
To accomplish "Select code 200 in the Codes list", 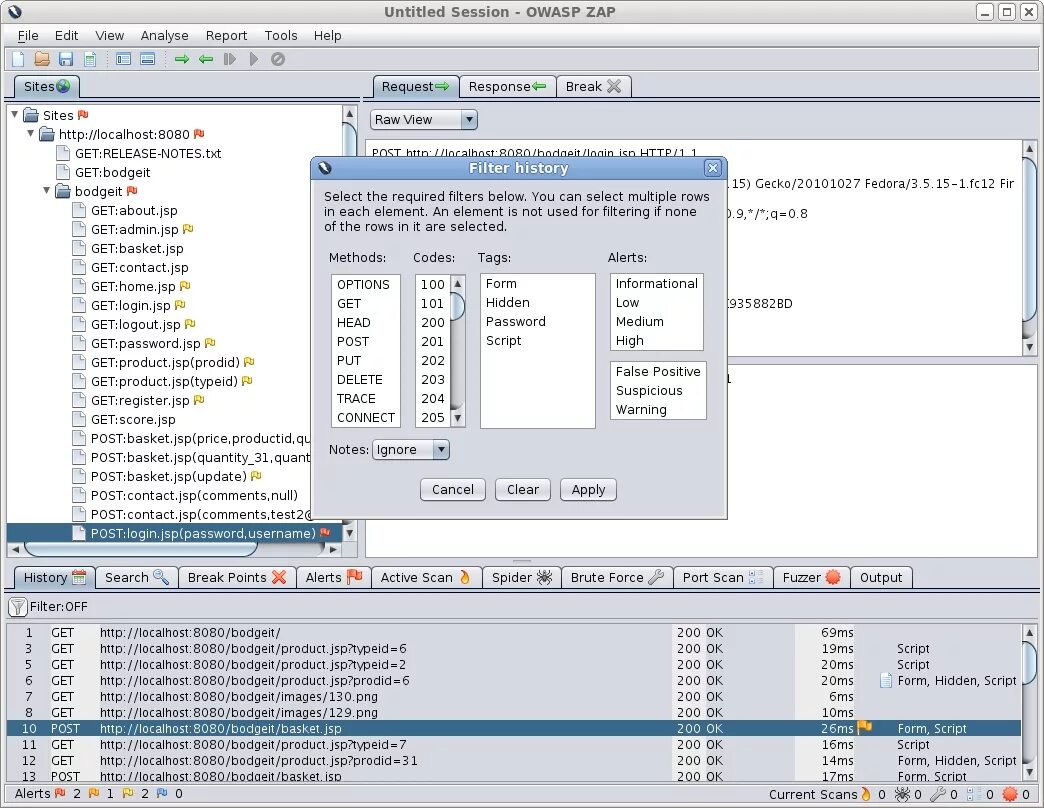I will point(432,323).
